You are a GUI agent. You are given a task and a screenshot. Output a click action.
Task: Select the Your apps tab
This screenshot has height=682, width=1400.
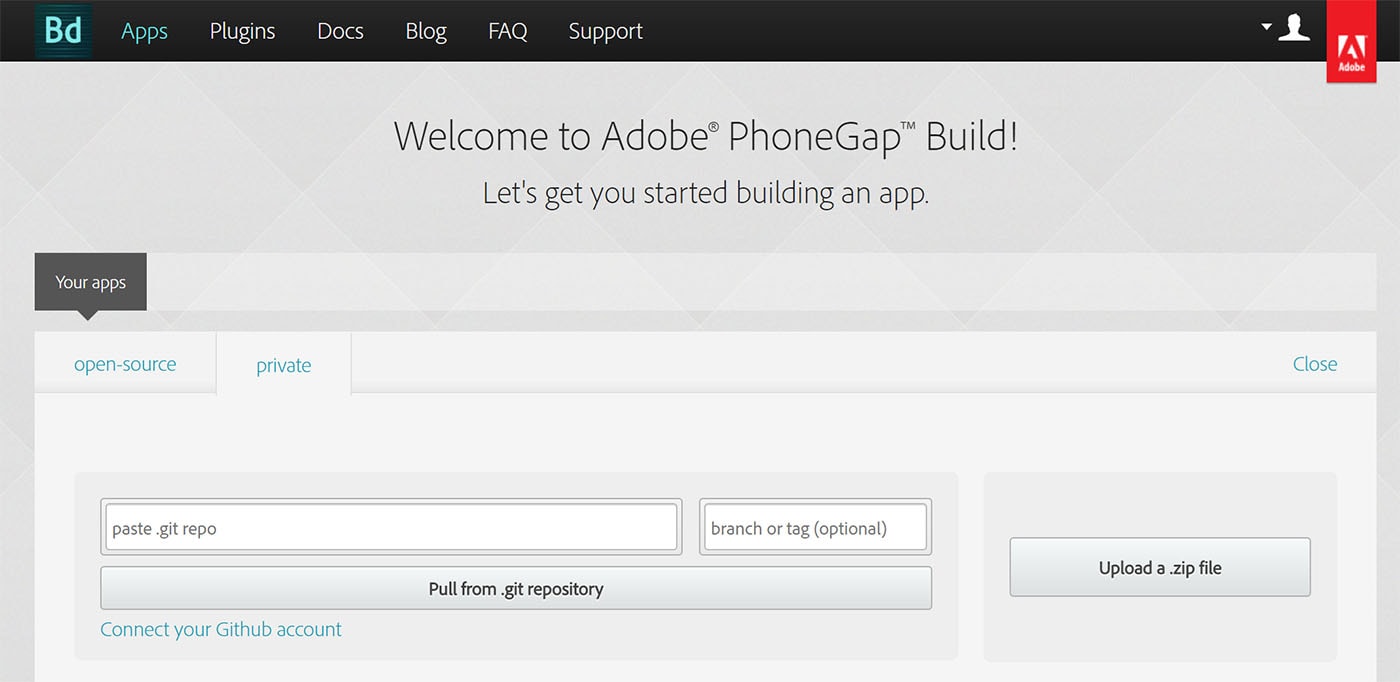coord(91,282)
